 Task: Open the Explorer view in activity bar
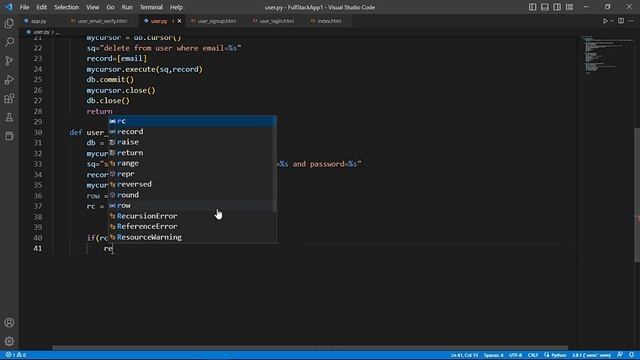pyautogui.click(x=9, y=23)
